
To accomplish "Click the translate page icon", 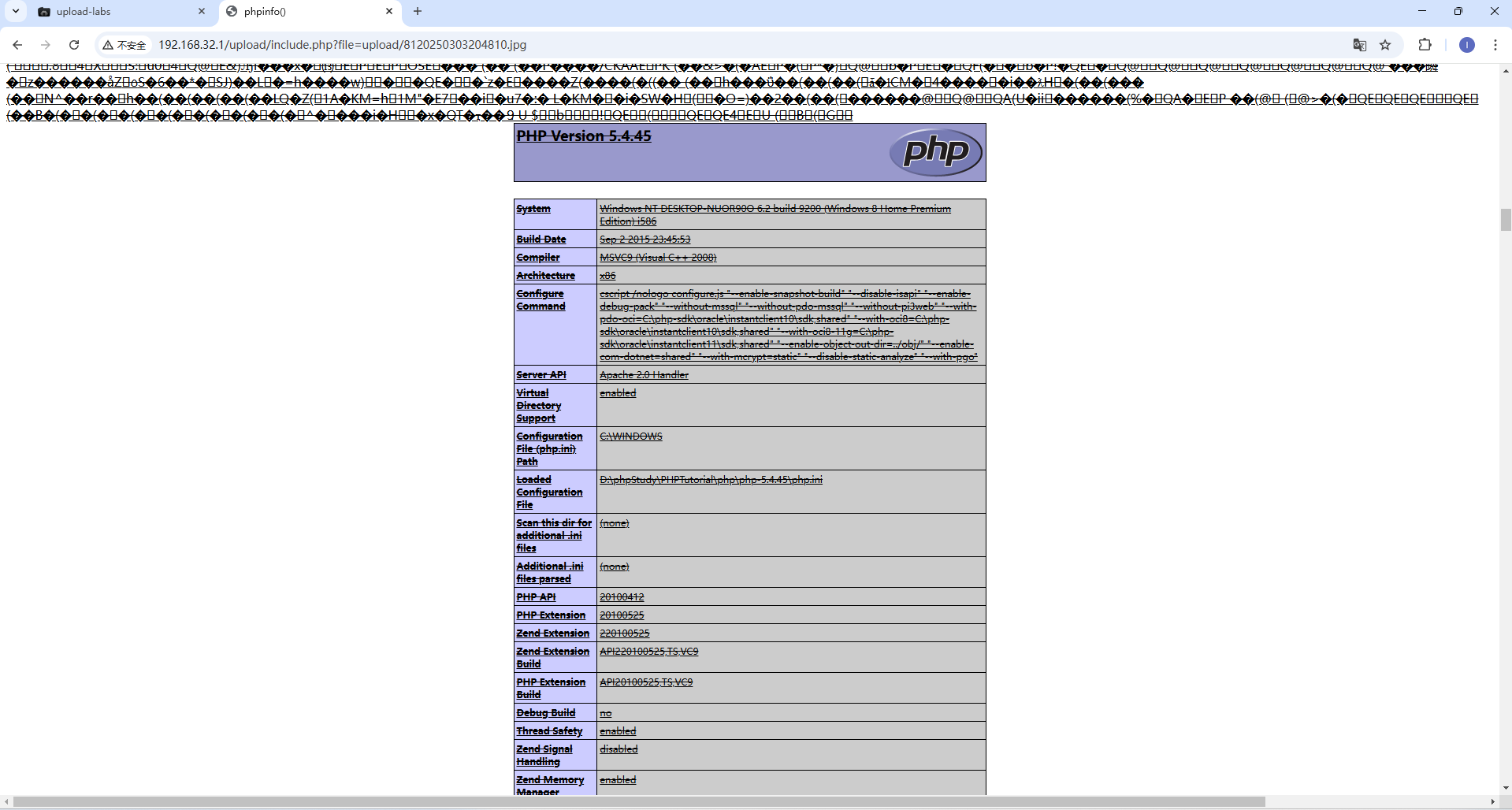I will click(x=1359, y=45).
